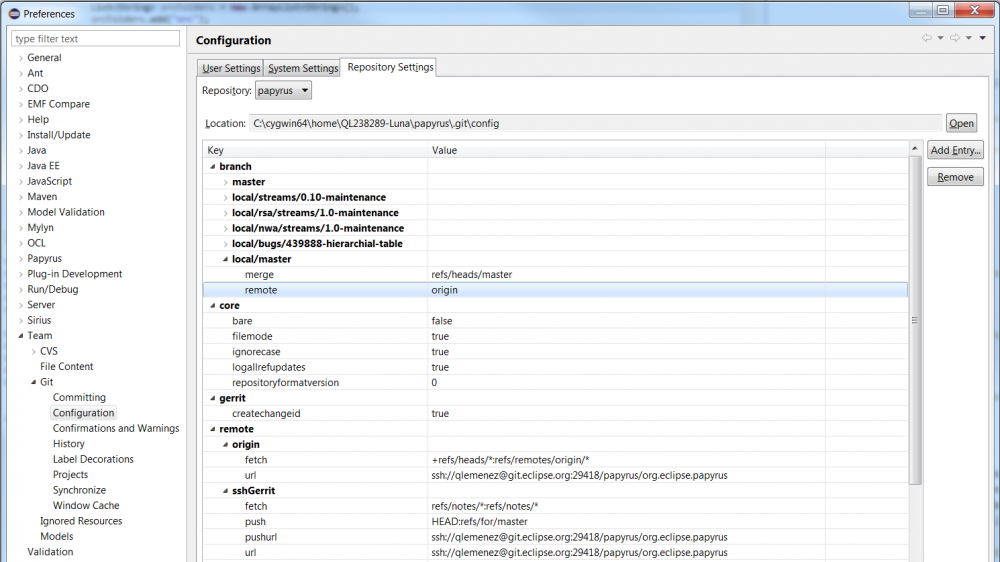
Task: Click the scrollbar up arrow of the table
Action: click(915, 148)
